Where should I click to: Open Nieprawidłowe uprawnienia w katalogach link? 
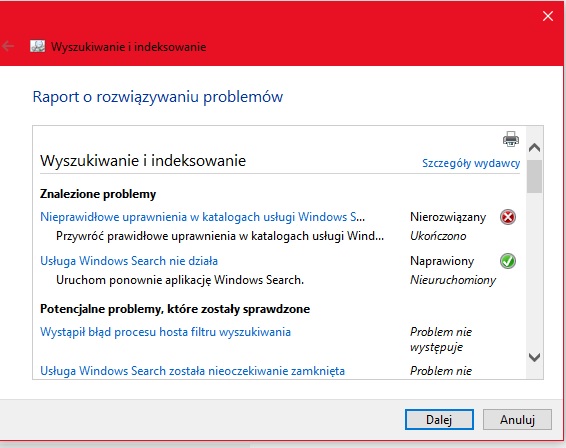pyautogui.click(x=203, y=217)
